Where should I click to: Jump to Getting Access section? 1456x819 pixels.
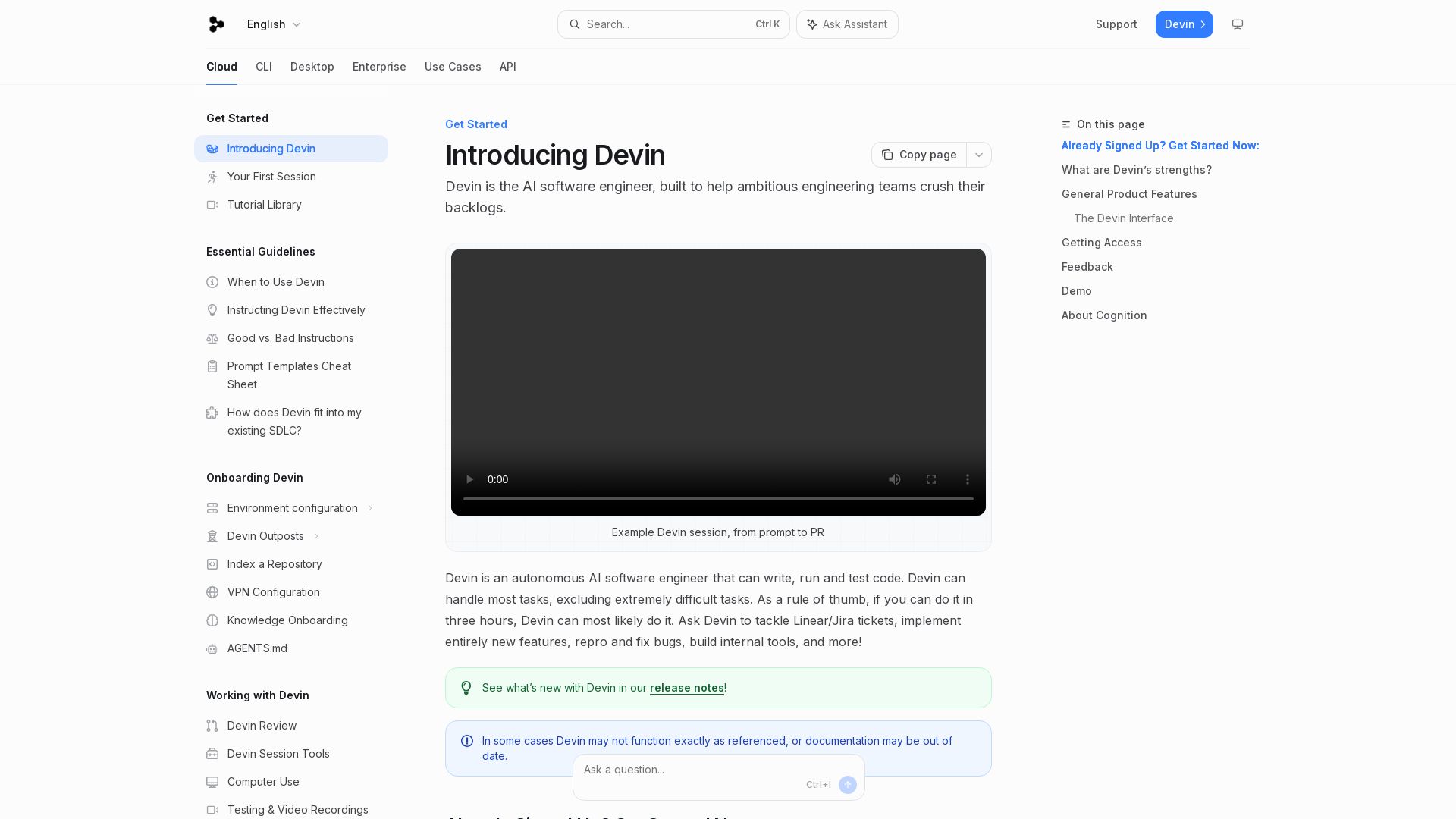tap(1102, 243)
